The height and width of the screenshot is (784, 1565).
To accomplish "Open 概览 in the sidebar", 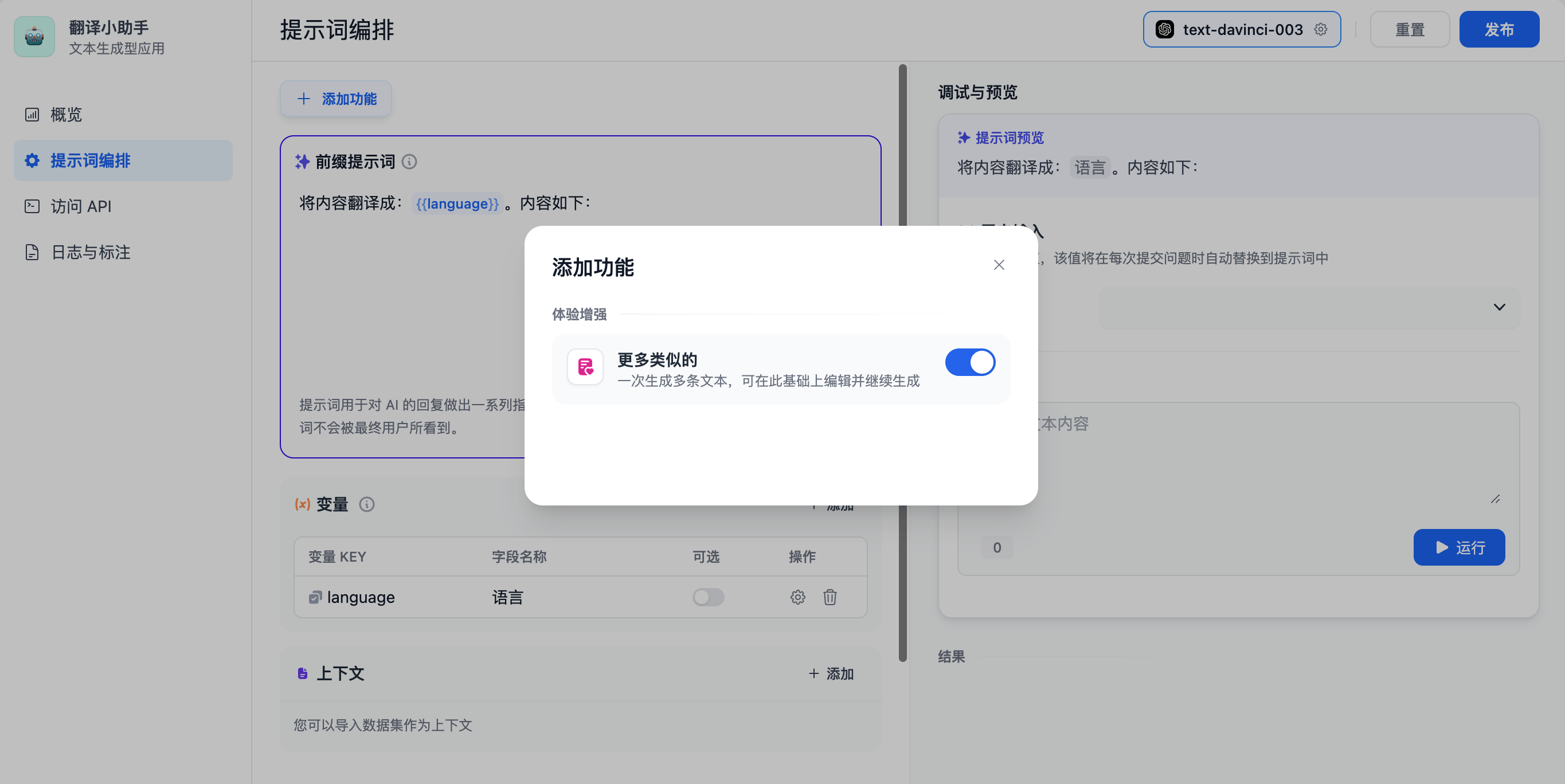I will point(65,115).
